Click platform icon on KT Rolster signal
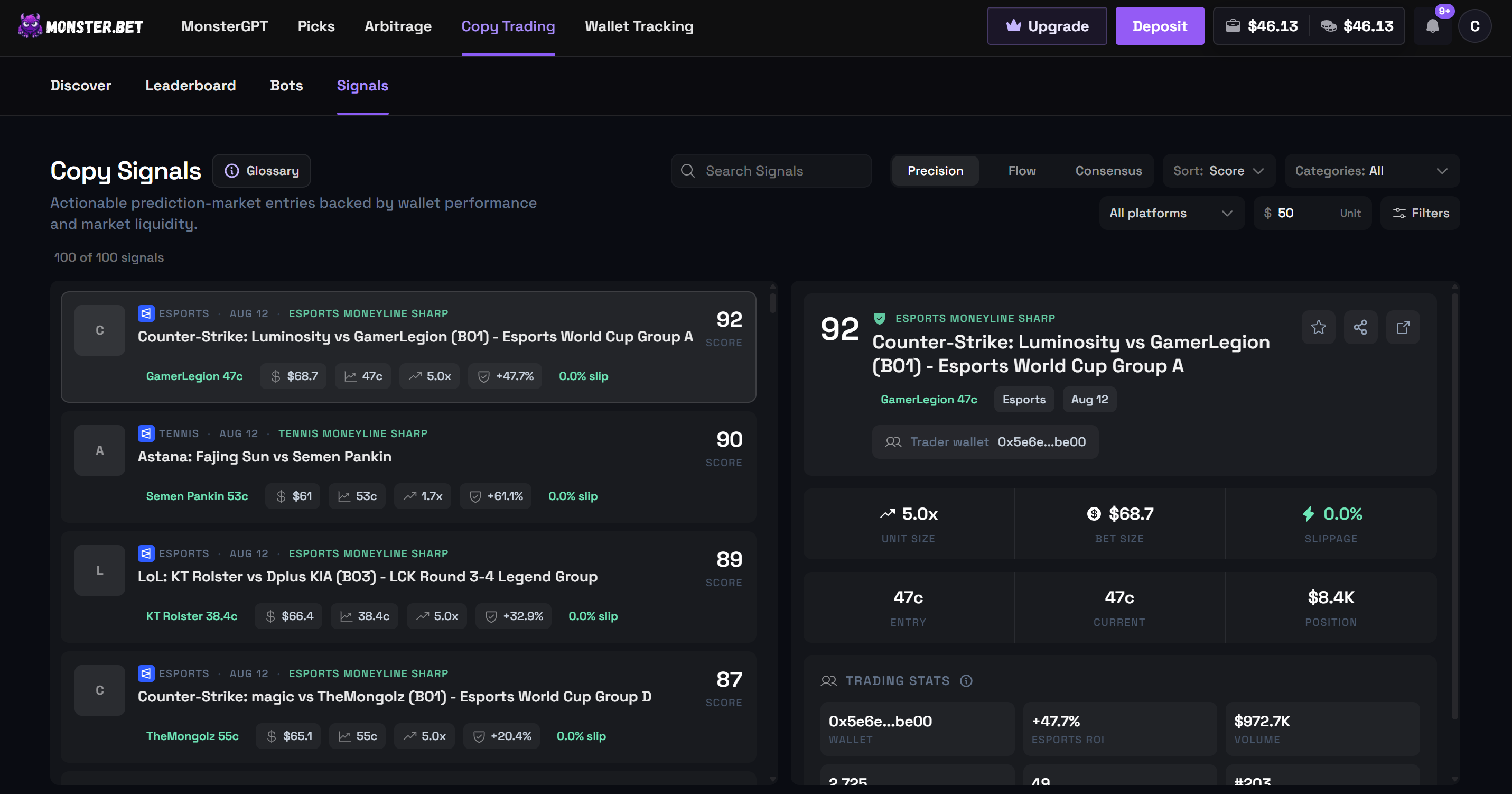 pos(146,553)
